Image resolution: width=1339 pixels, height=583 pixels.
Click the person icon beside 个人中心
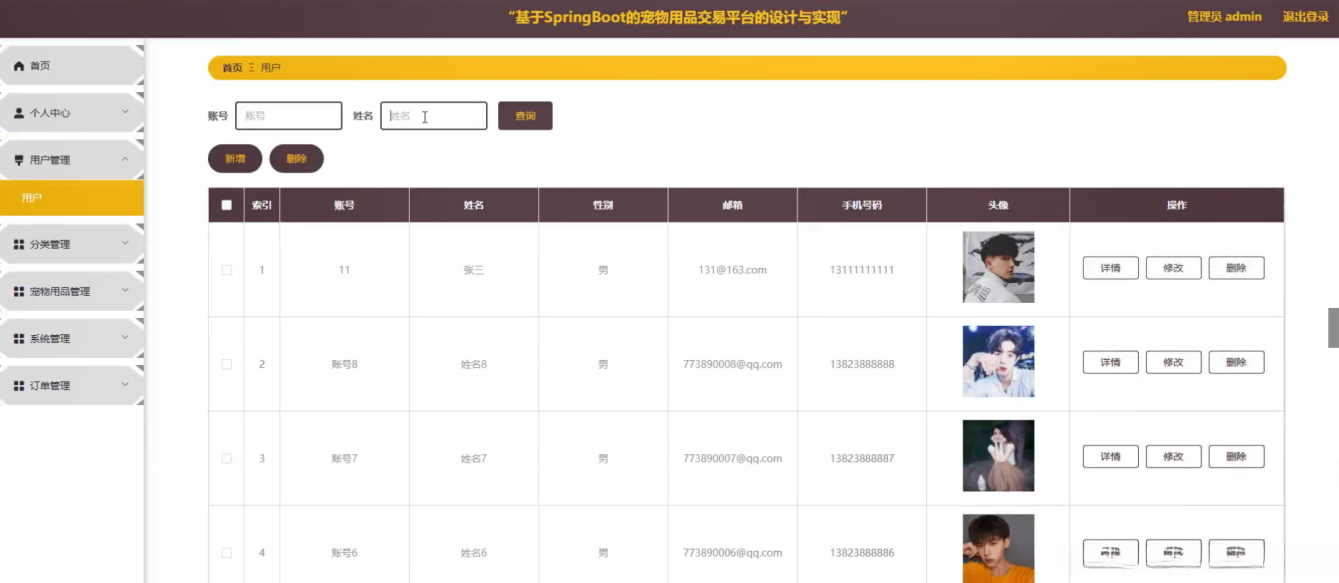click(x=18, y=113)
